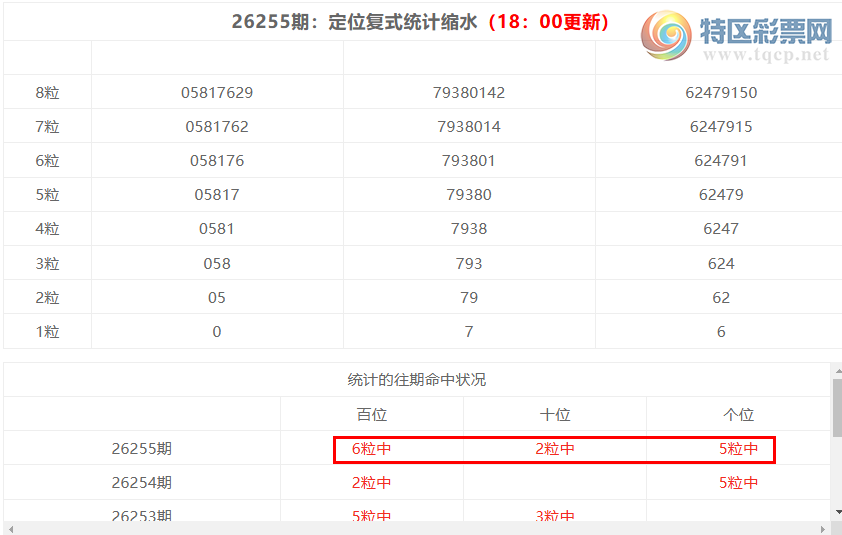Viewport: 842px width, 535px height.
Task: Click the cell value 7938014
Action: click(469, 126)
